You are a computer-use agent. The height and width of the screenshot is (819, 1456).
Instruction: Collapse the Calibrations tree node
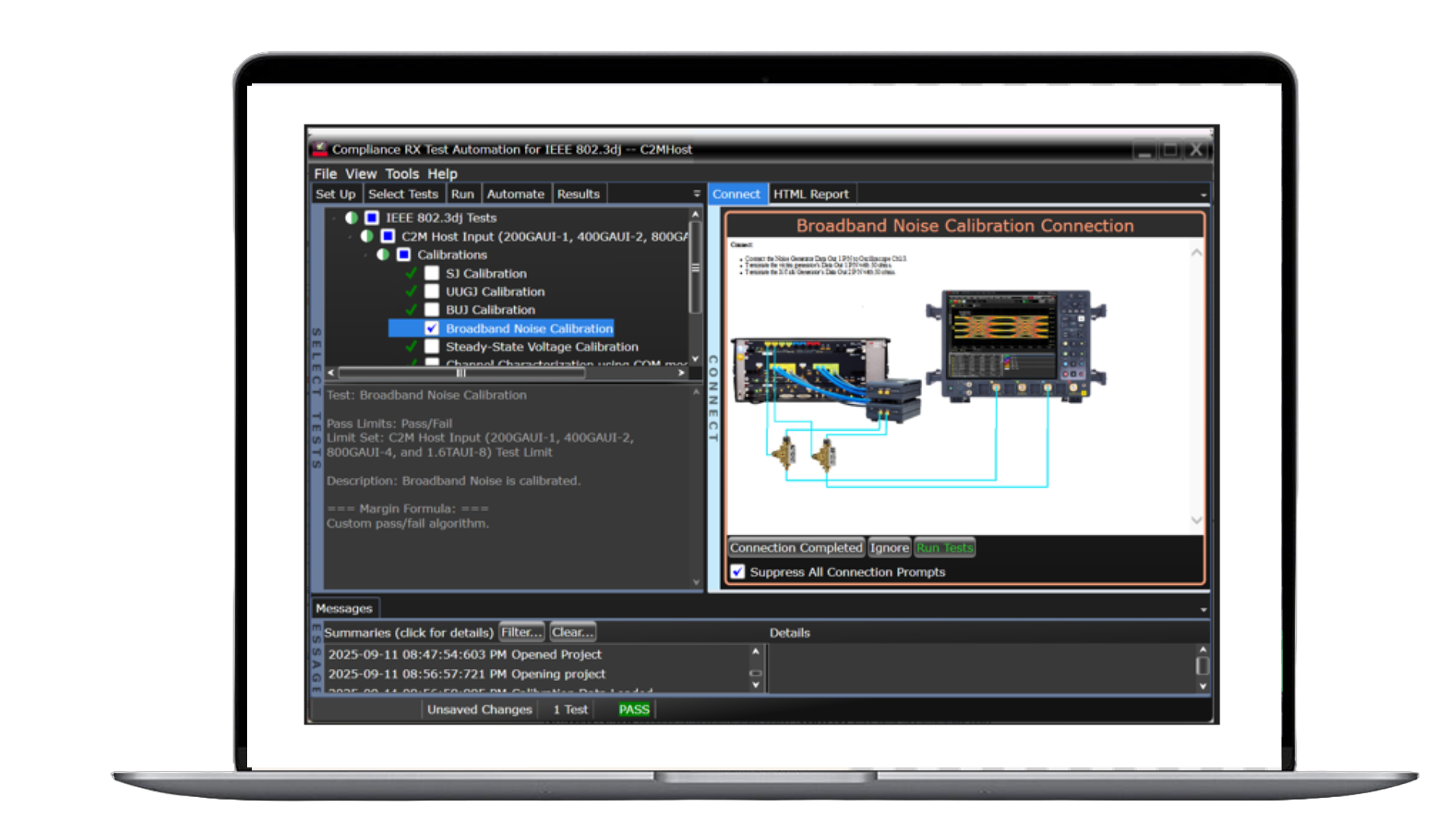click(x=366, y=255)
